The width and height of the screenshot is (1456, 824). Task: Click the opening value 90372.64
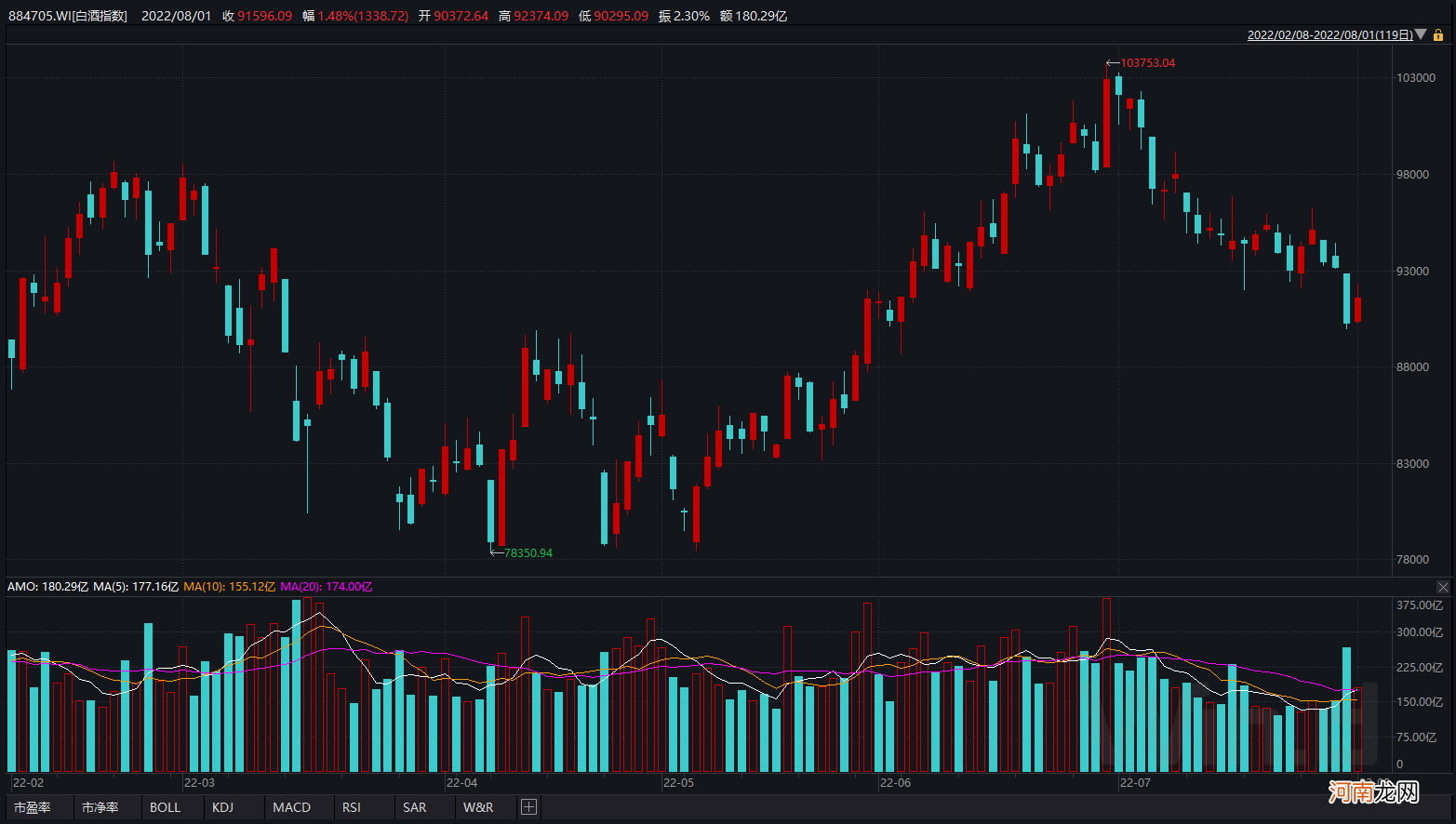pyautogui.click(x=461, y=16)
